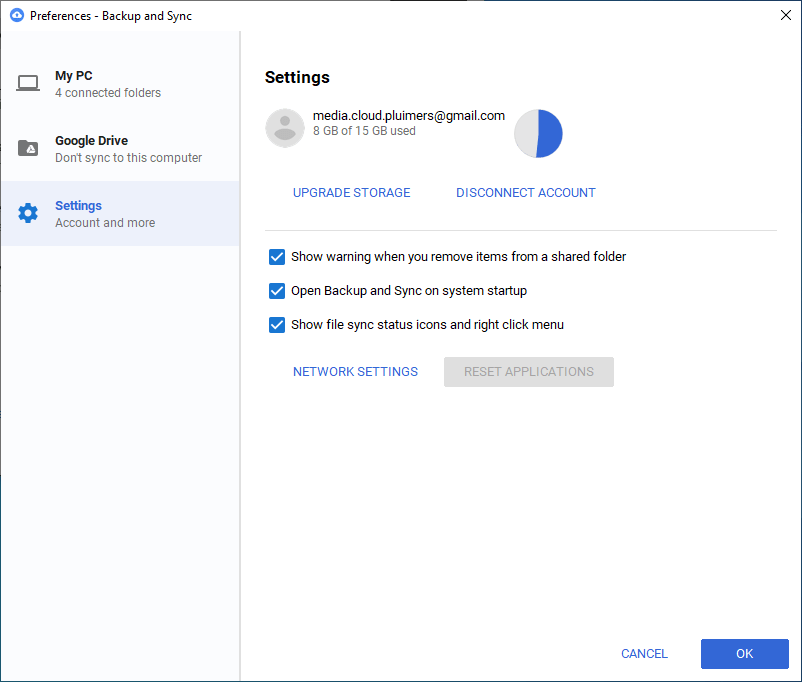Click the storage usage pie chart
This screenshot has height=682, width=802.
coord(538,132)
